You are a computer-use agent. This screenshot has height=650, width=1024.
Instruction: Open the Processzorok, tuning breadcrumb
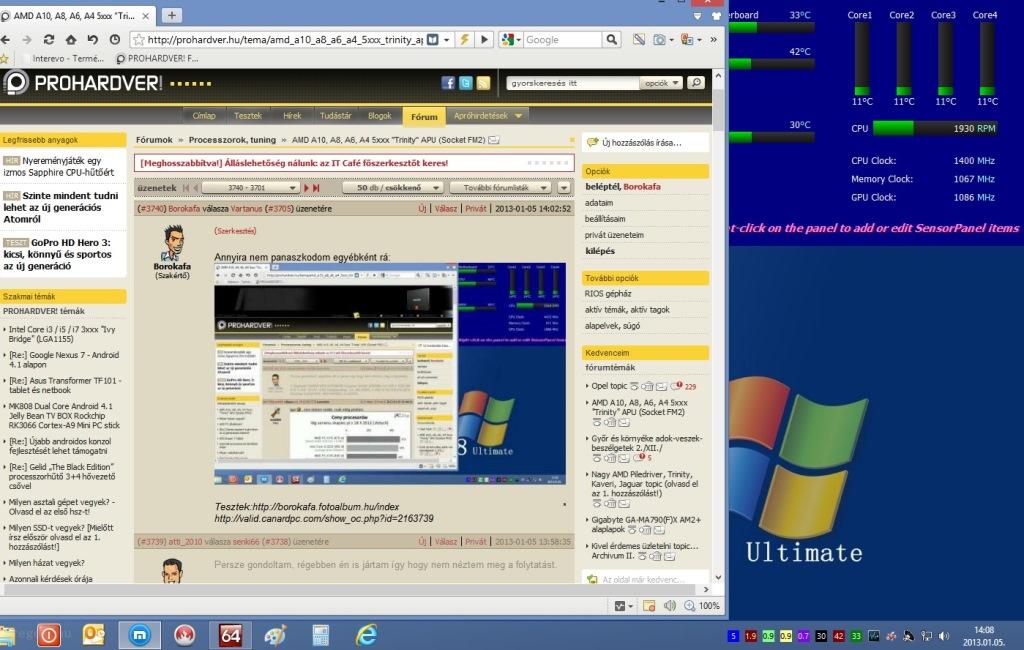(232, 140)
